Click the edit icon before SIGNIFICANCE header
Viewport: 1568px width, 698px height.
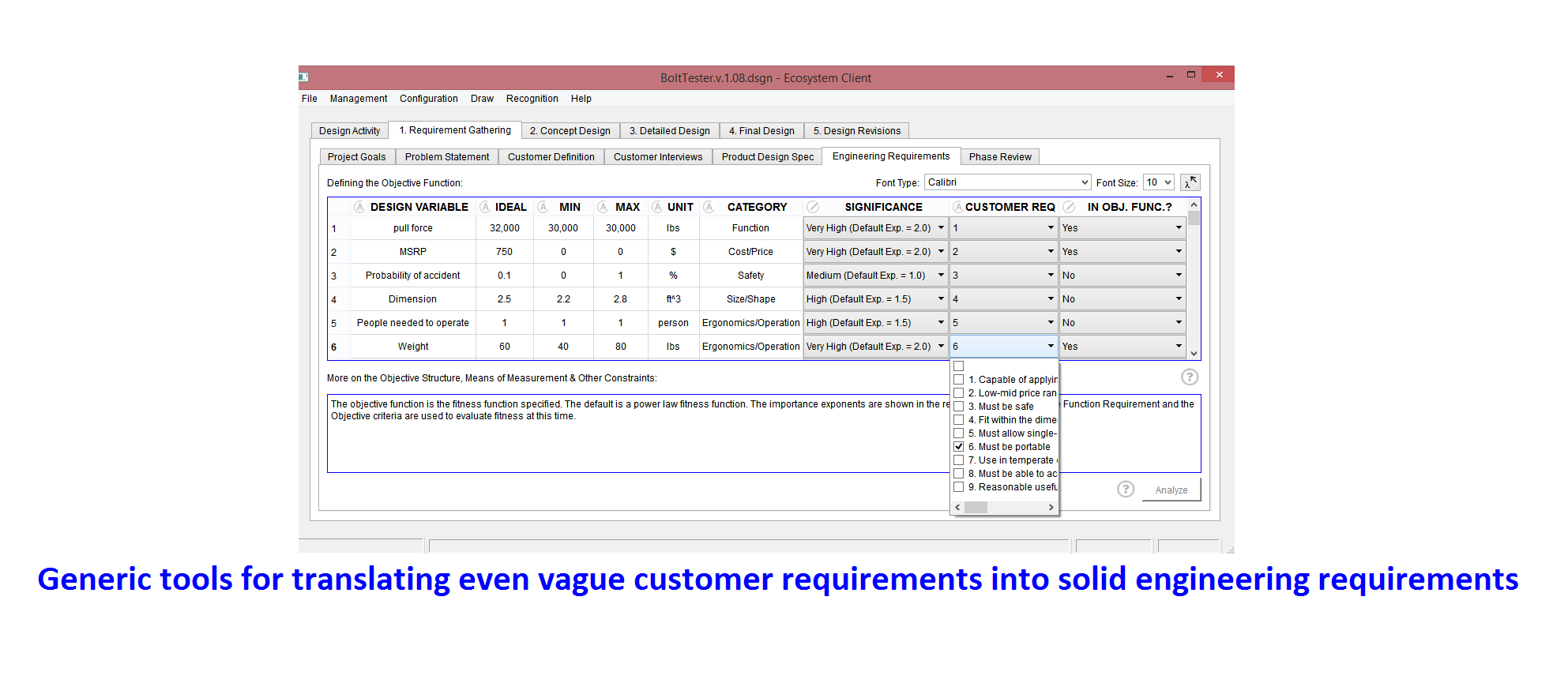(x=813, y=207)
